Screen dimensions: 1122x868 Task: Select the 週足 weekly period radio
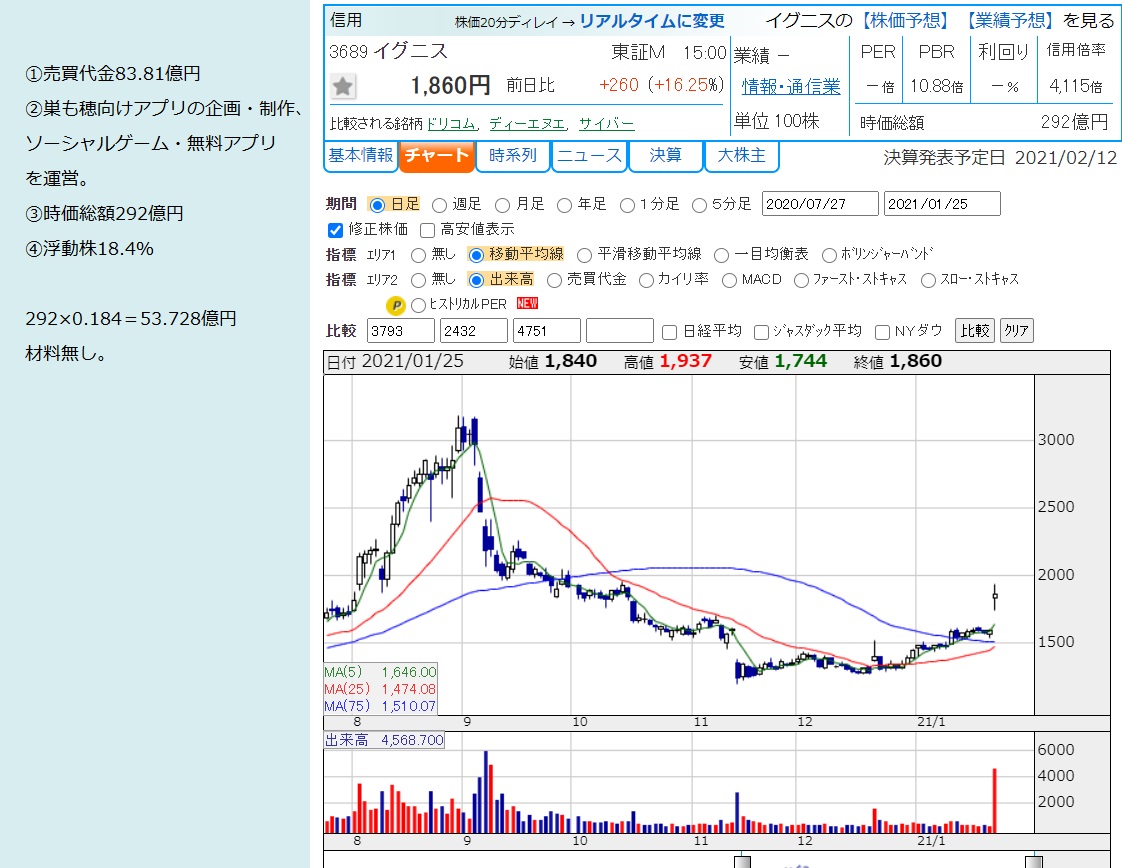[439, 205]
